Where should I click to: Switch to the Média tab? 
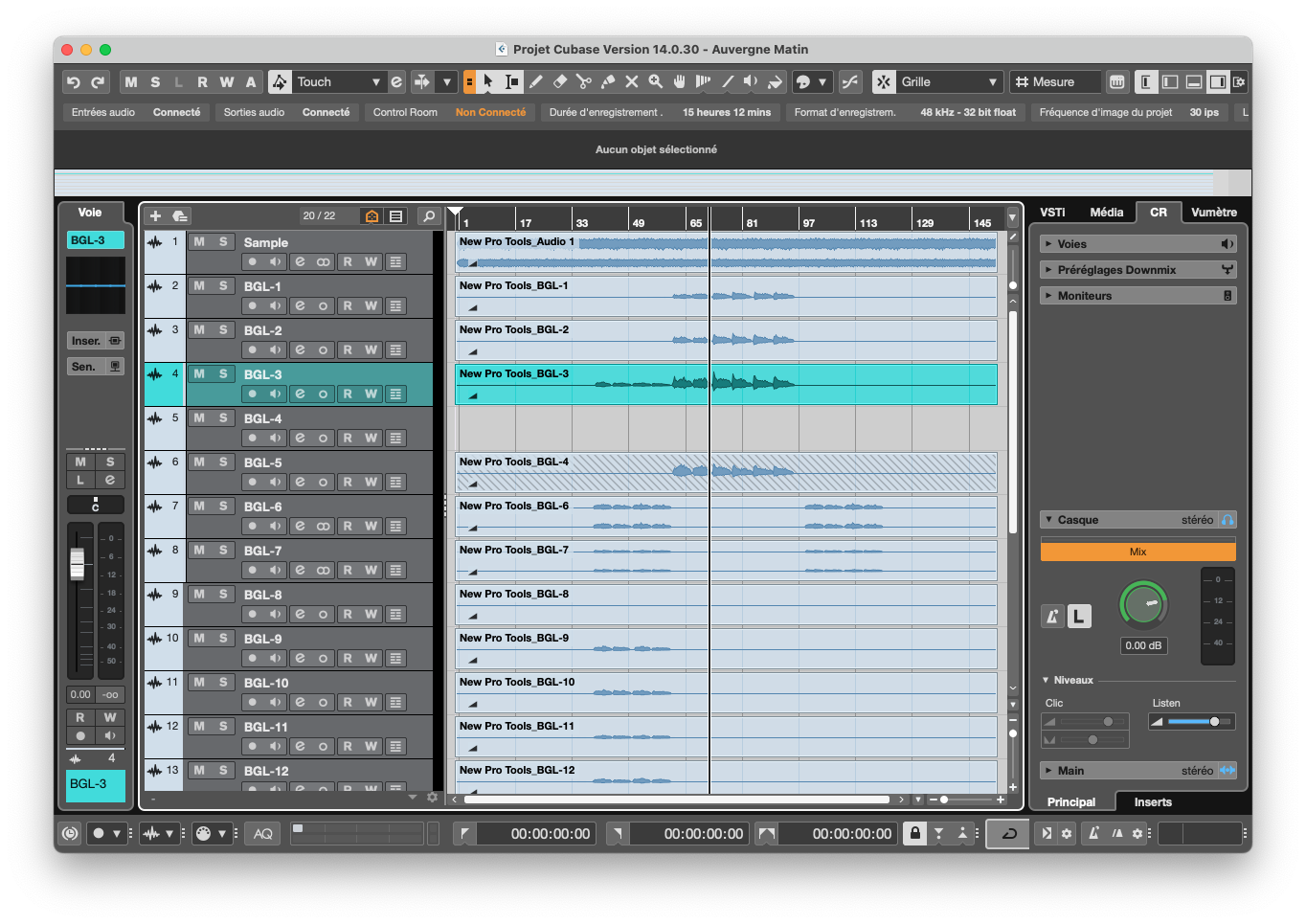click(x=1107, y=212)
